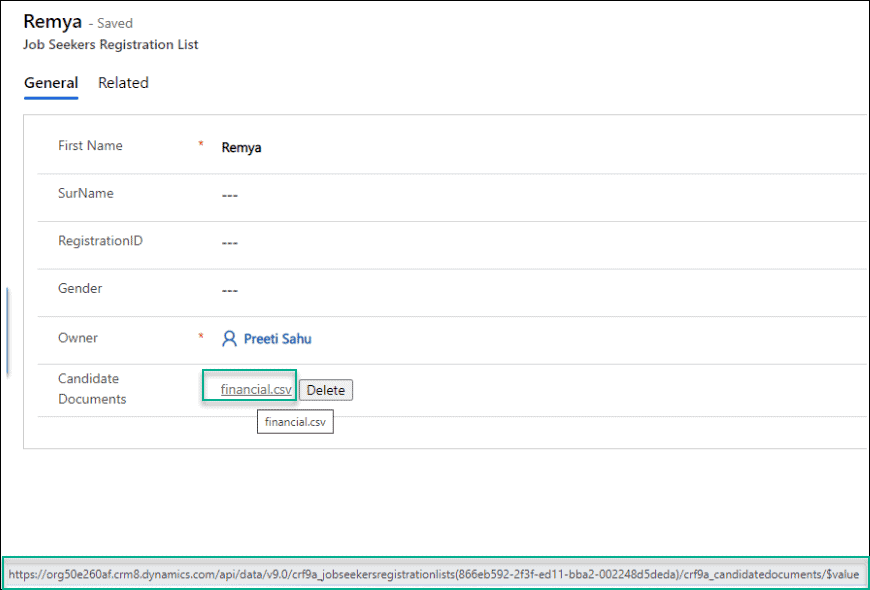Click the empty SurName field value

click(230, 195)
